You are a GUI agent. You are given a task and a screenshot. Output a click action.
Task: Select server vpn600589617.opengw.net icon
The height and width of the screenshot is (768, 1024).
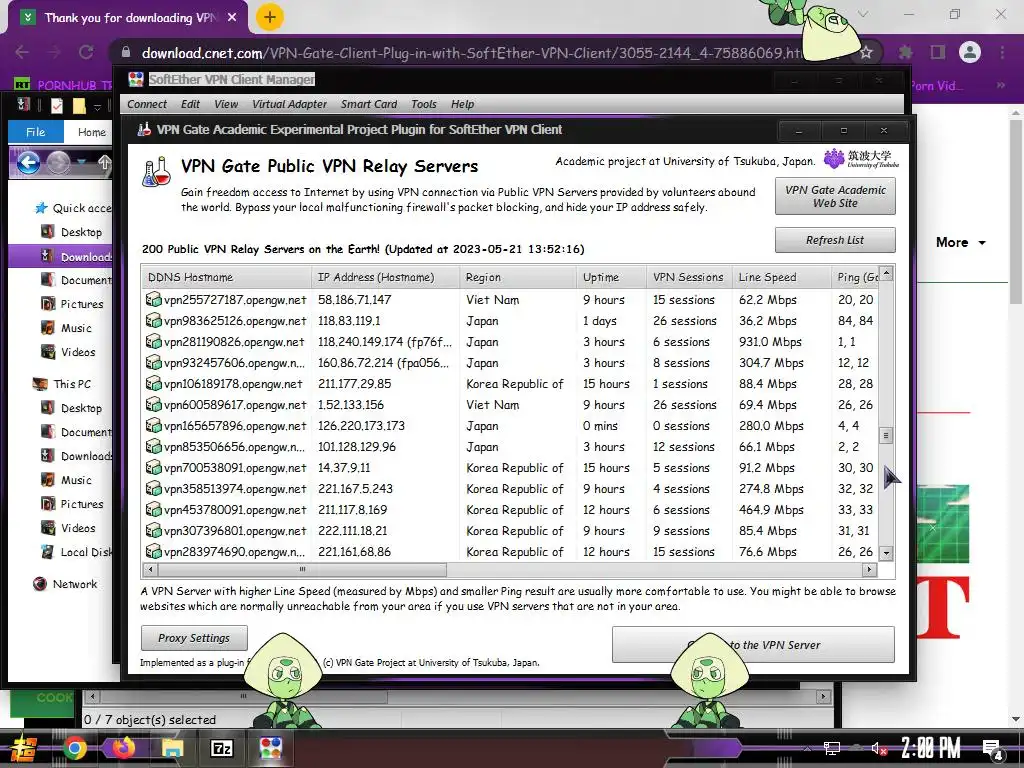click(153, 405)
